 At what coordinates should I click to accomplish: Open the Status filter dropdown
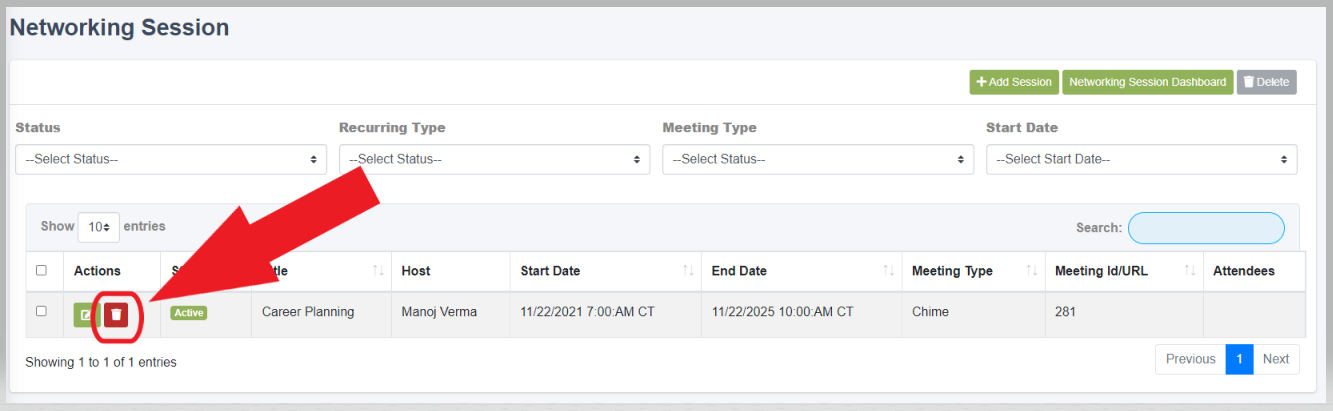171,159
